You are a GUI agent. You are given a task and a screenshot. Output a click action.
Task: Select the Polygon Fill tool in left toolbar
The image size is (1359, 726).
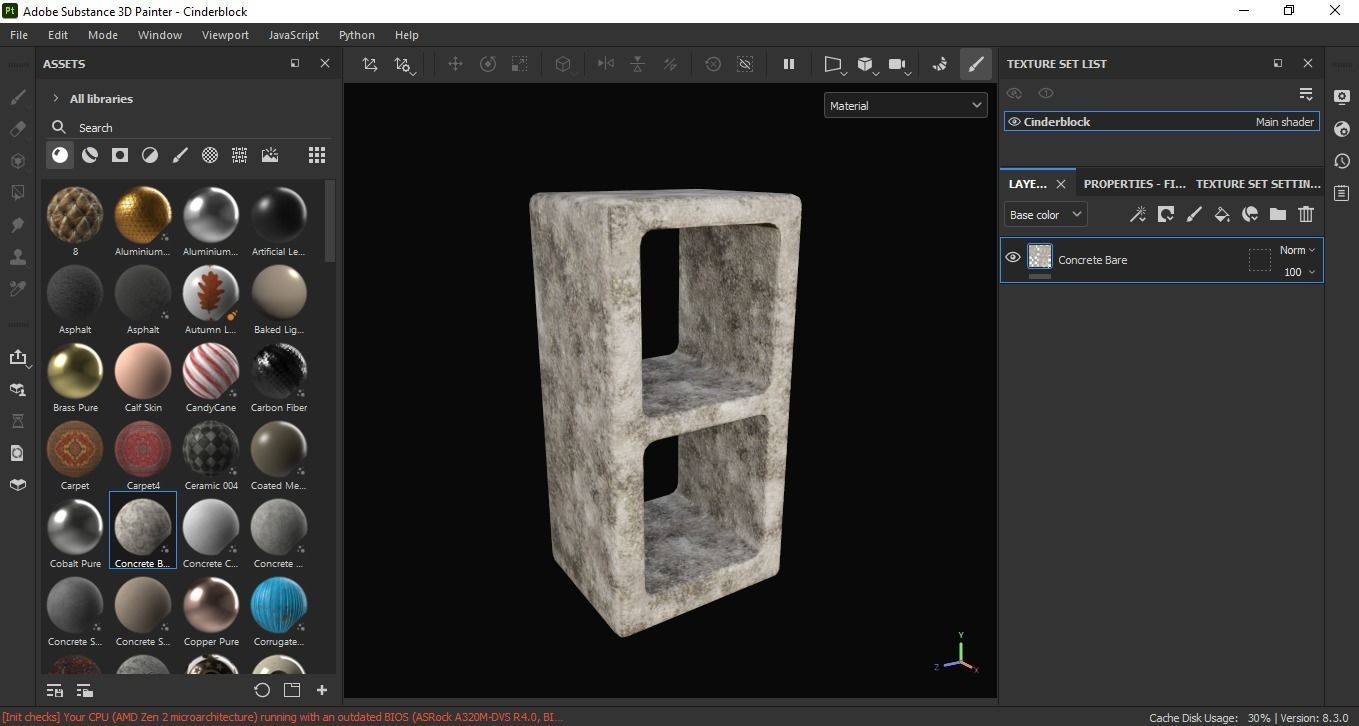17,193
